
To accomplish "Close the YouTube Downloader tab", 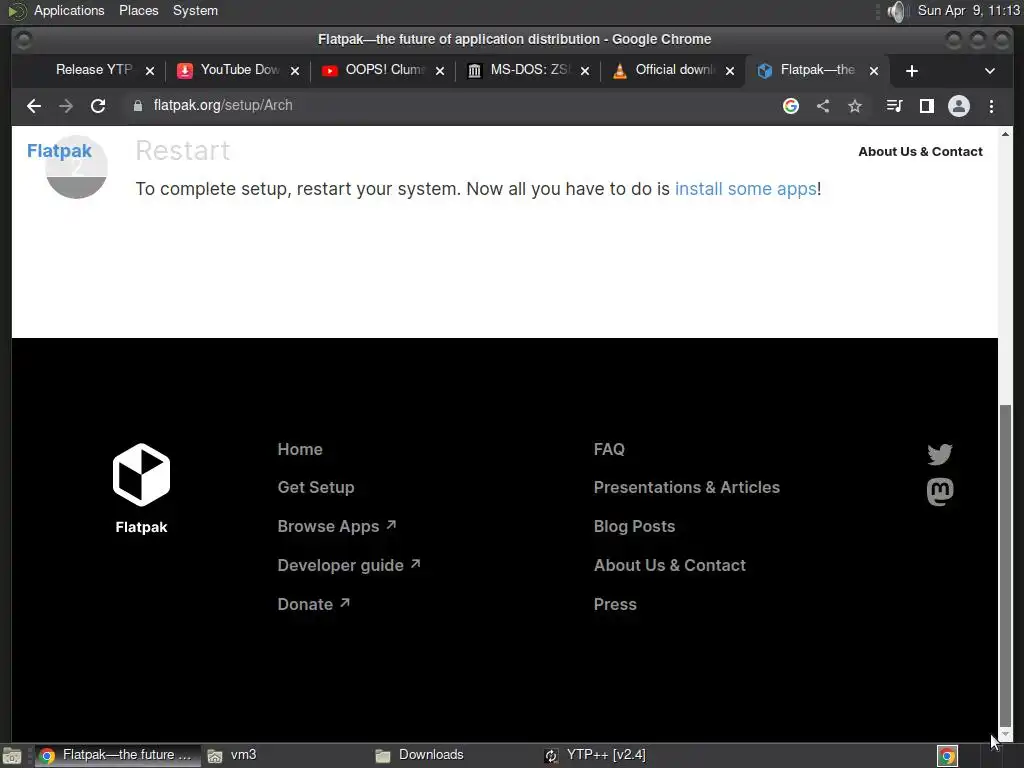I will 295,71.
